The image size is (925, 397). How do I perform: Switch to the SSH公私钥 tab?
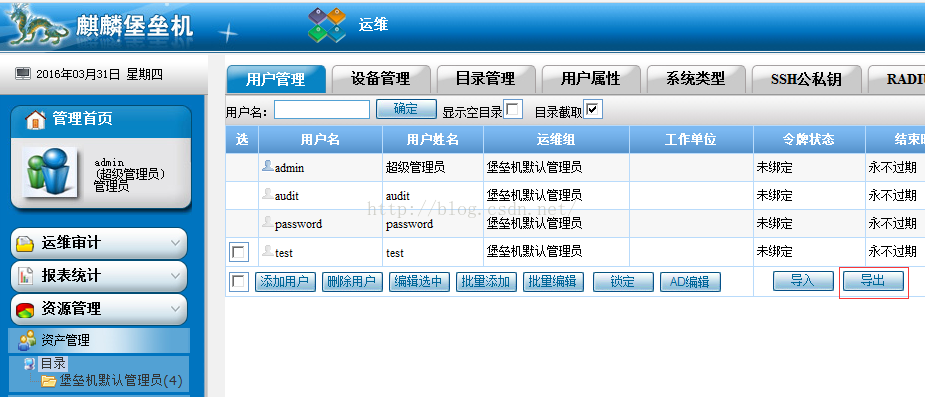[x=806, y=79]
